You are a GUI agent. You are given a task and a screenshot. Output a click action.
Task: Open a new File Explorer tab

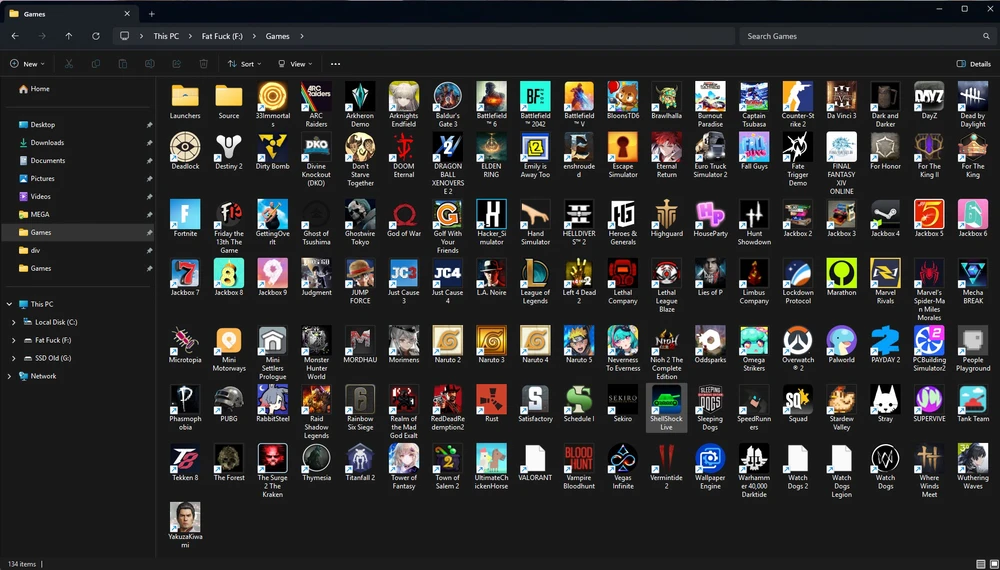click(x=152, y=13)
